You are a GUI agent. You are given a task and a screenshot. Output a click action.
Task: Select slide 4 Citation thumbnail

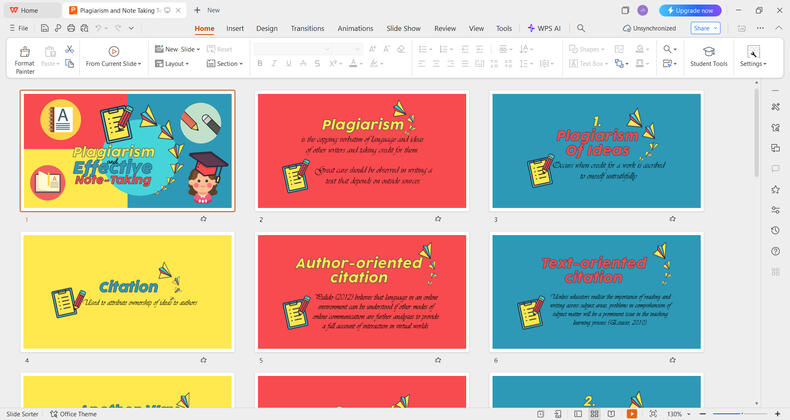point(127,292)
